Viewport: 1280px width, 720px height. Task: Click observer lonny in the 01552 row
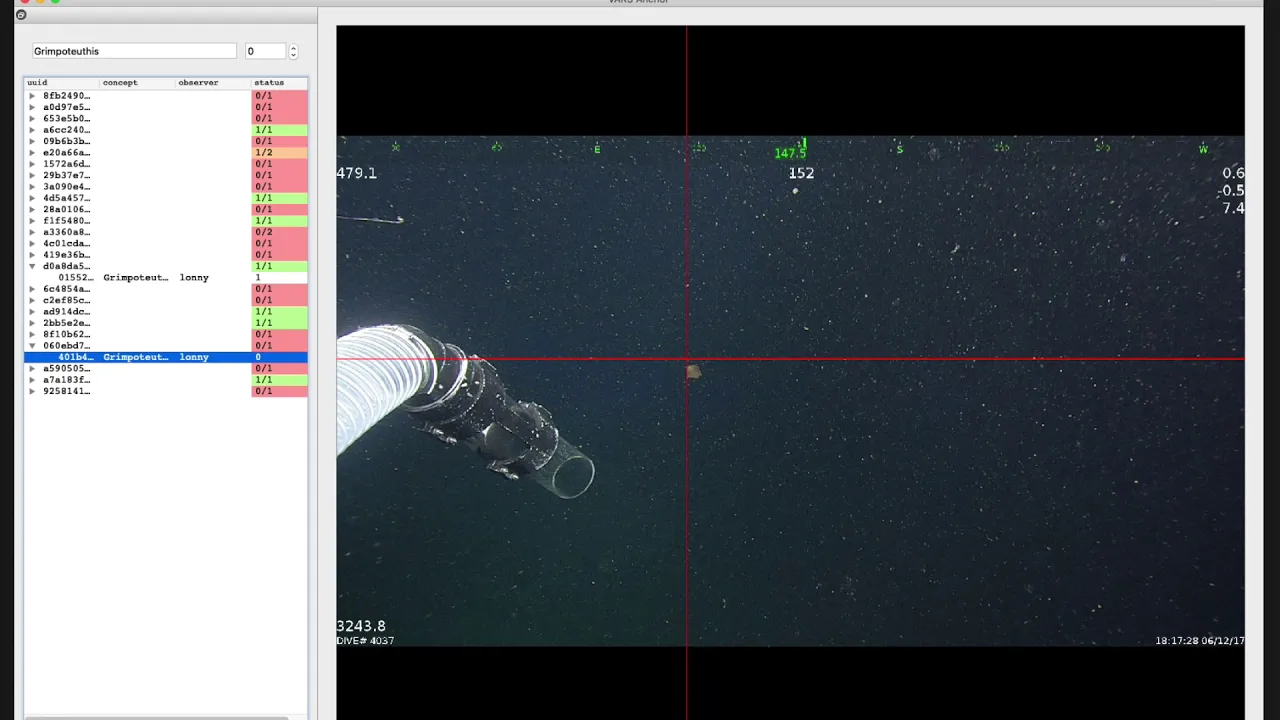tap(194, 277)
